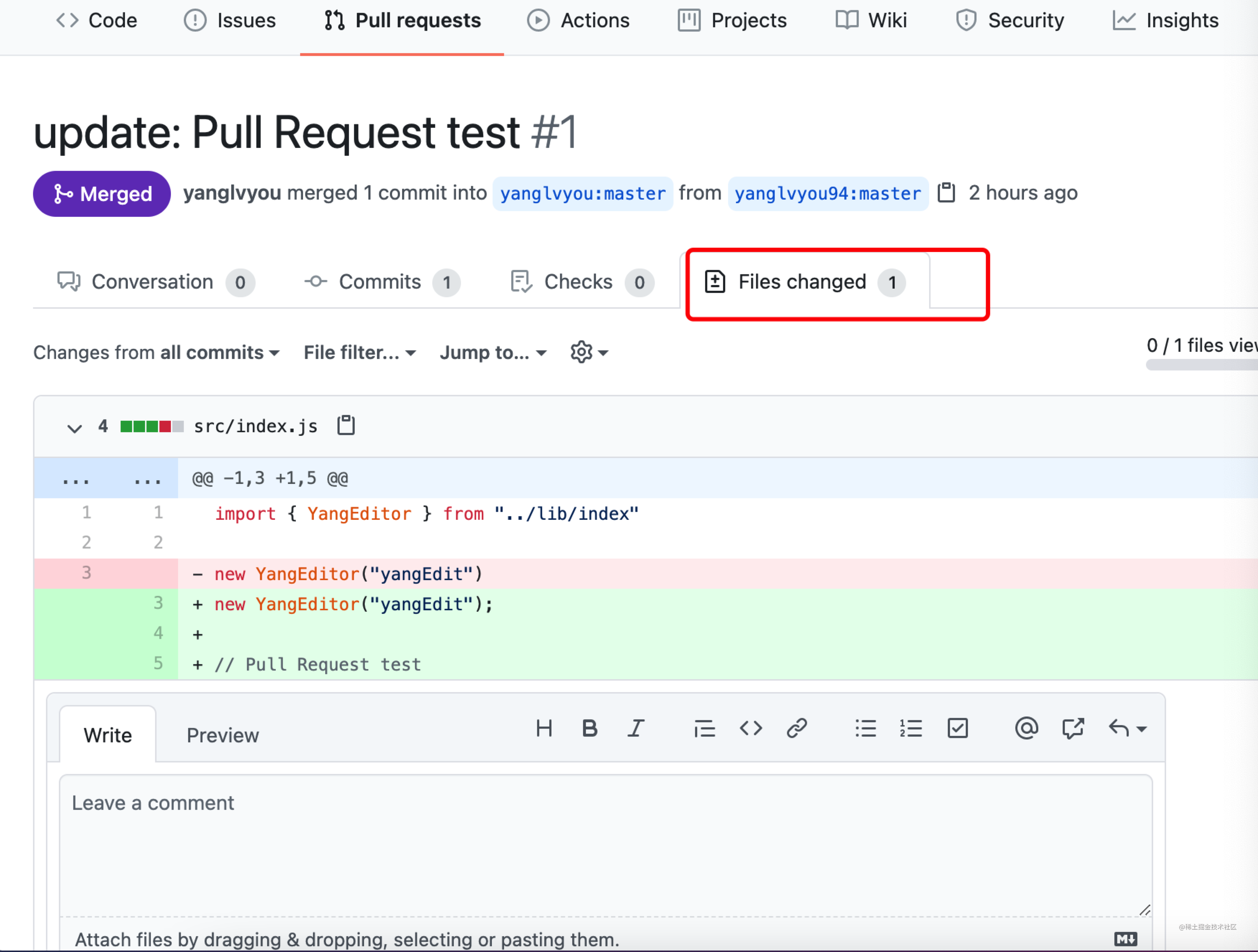The image size is (1258, 952).
Task: Reference an issue or pull request icon
Action: pyautogui.click(x=1073, y=728)
